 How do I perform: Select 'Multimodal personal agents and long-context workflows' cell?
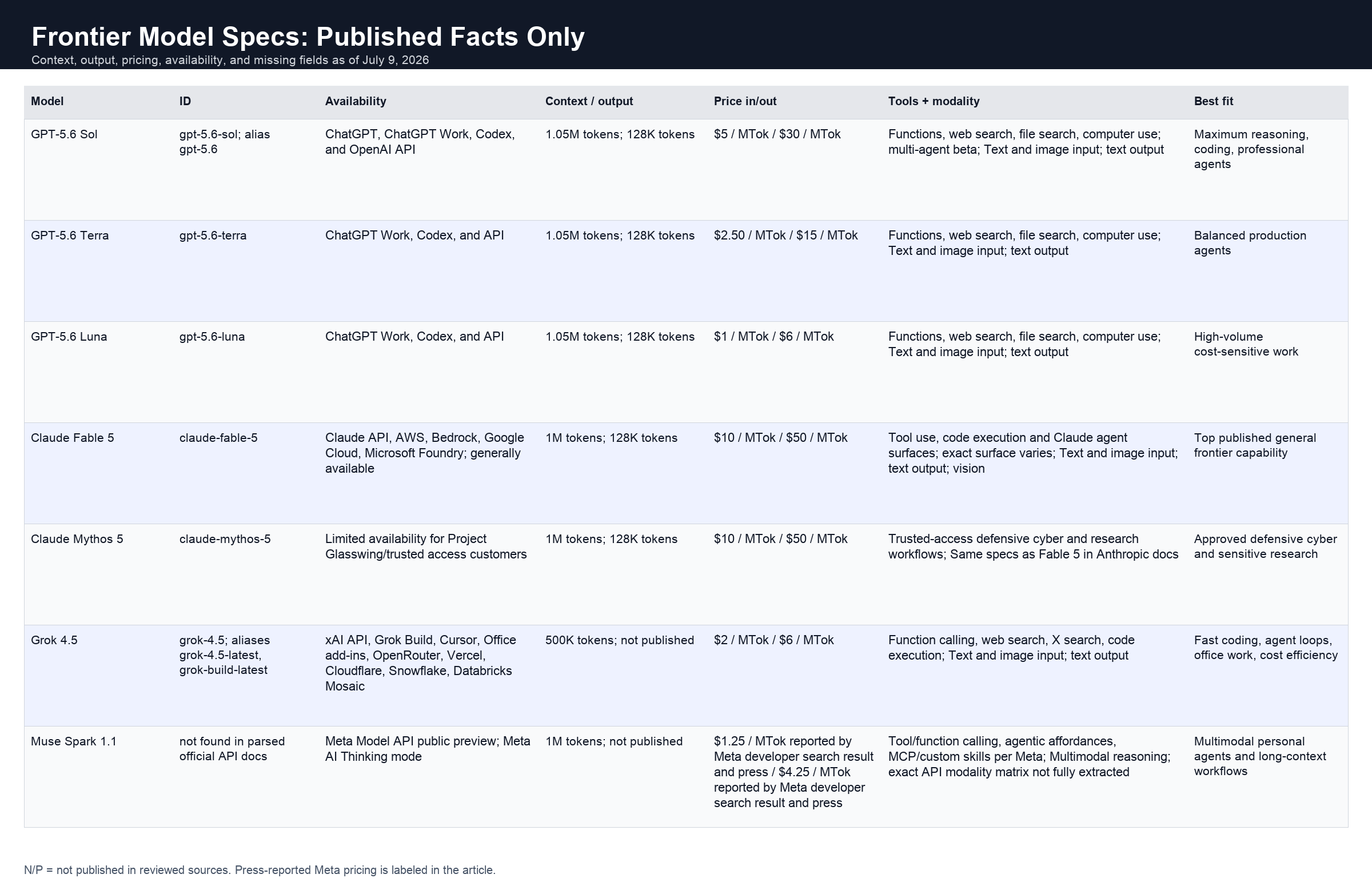1260,757
